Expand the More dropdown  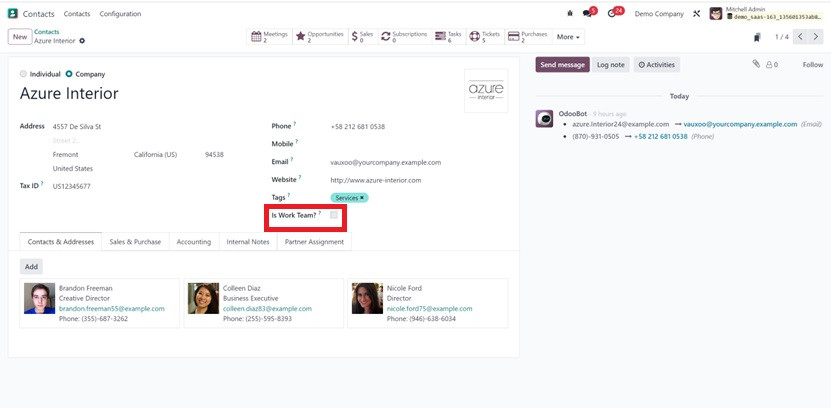[568, 37]
